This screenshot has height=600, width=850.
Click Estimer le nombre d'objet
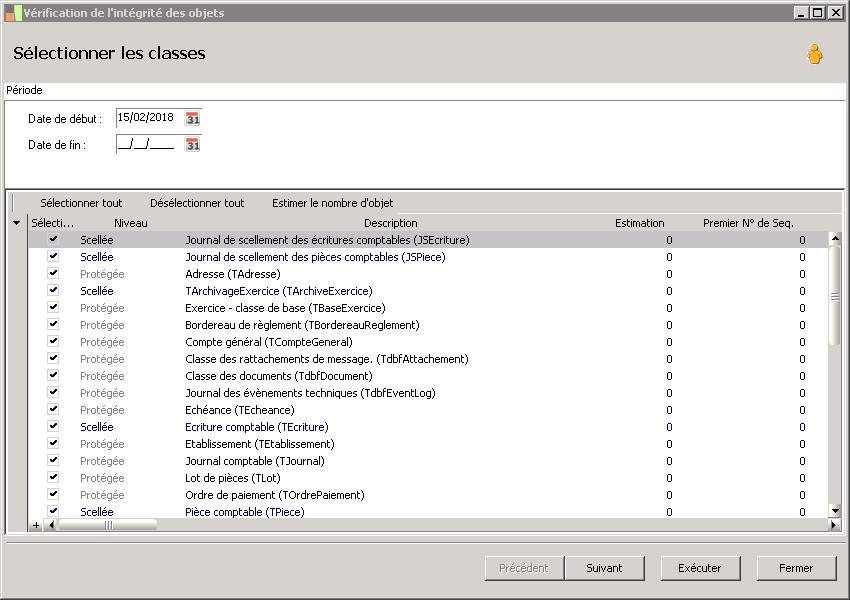pos(332,203)
